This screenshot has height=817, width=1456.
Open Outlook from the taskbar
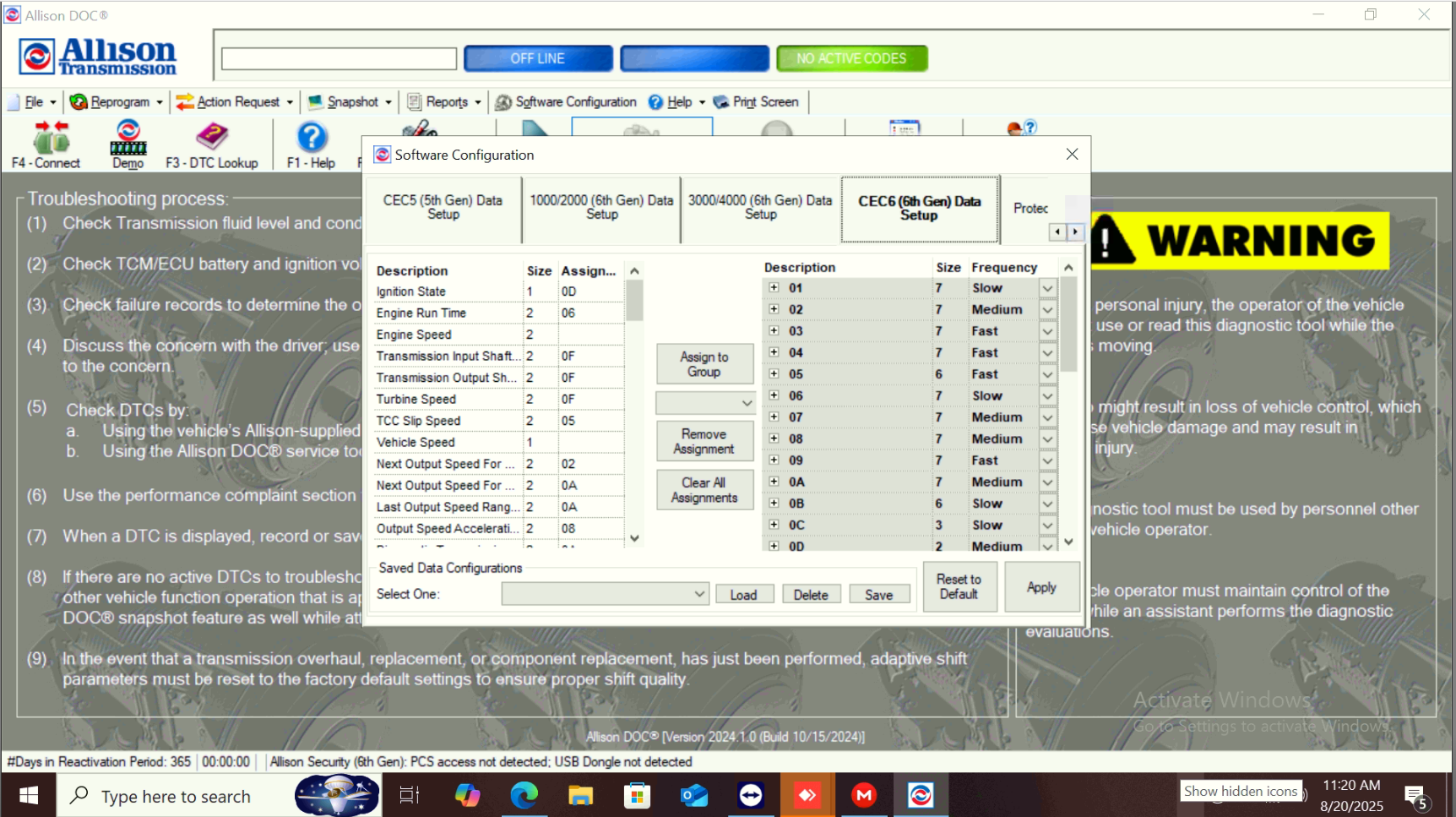pos(693,795)
